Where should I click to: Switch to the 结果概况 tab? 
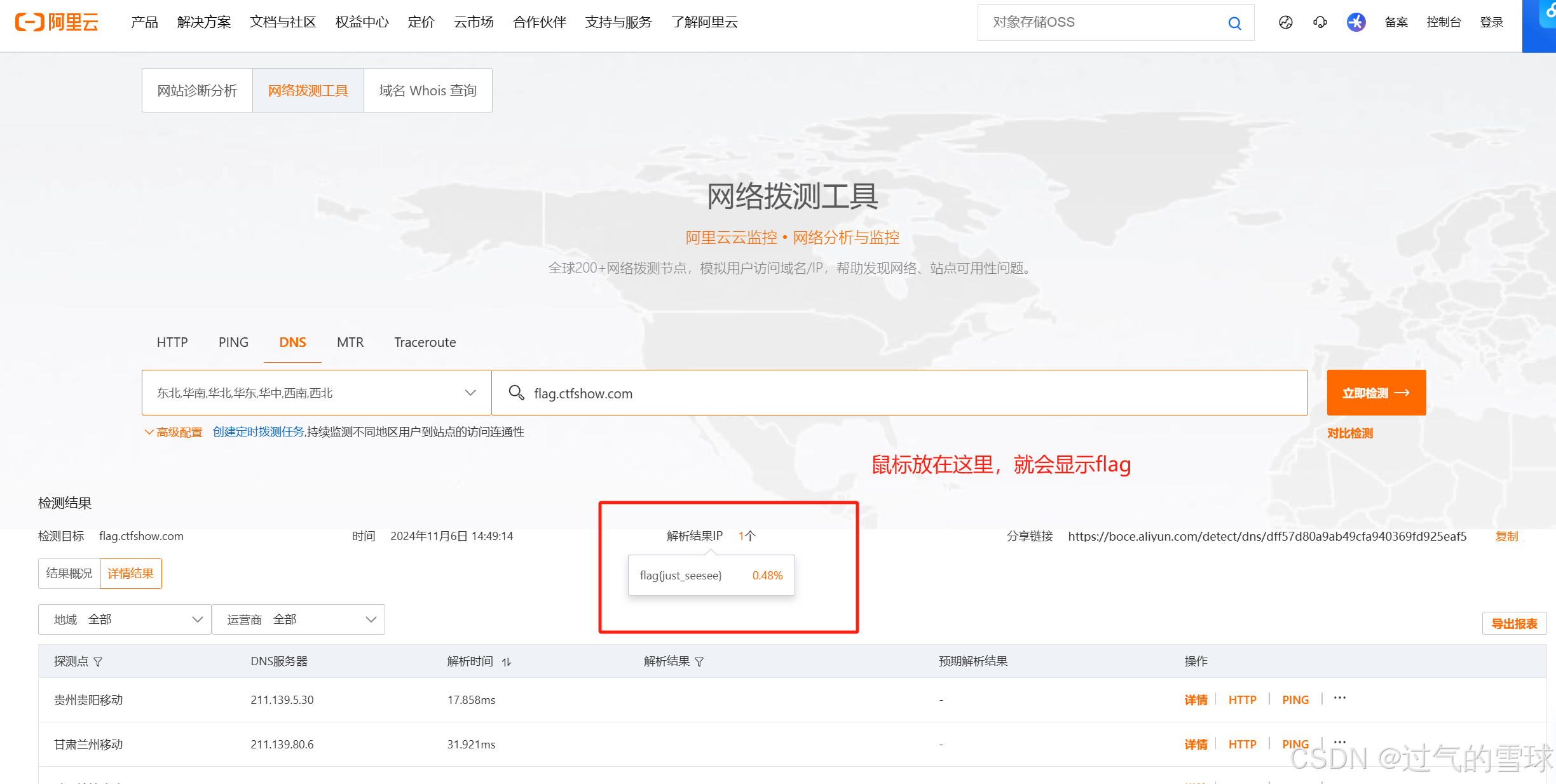pos(68,573)
